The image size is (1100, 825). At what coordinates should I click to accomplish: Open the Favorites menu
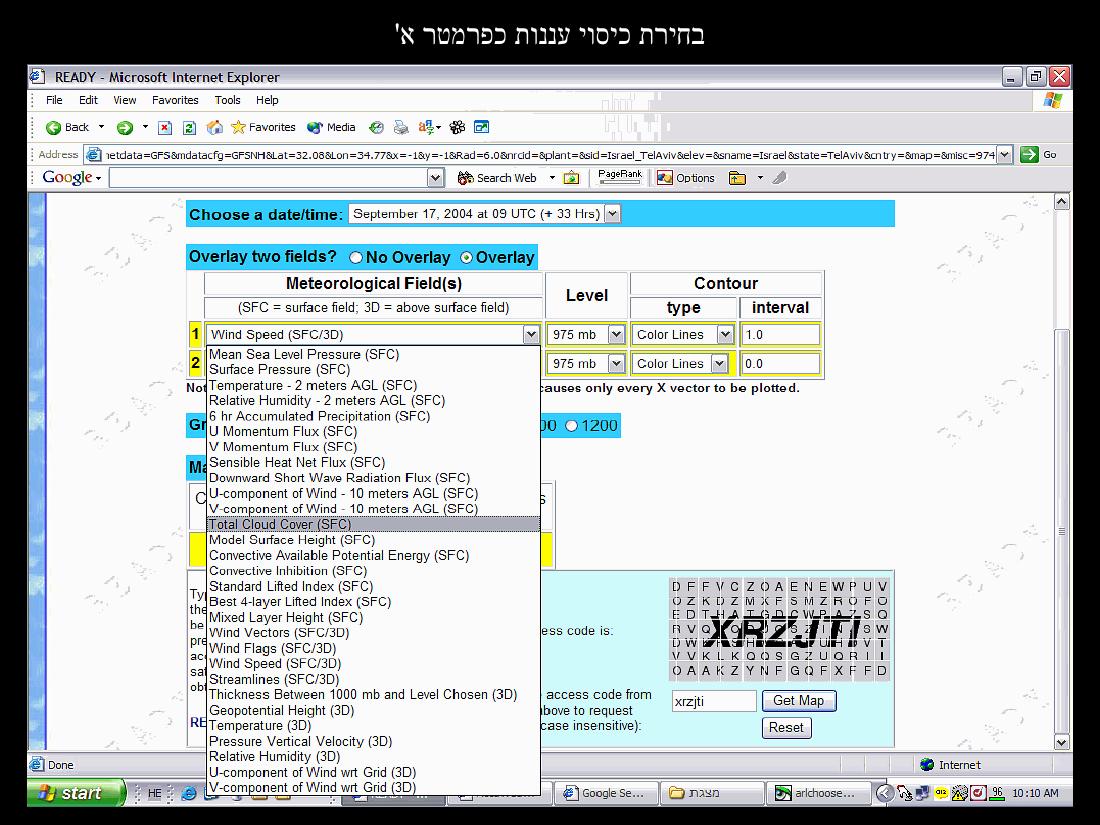coord(175,100)
